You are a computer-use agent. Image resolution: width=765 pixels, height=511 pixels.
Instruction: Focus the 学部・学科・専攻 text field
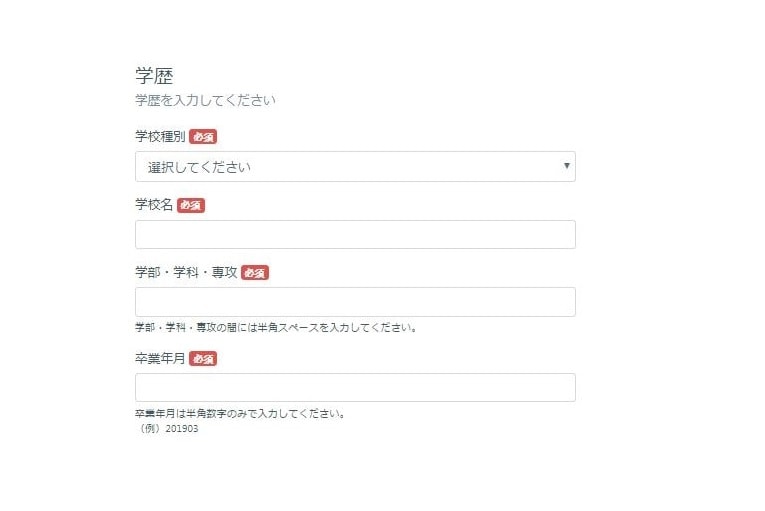coord(355,302)
